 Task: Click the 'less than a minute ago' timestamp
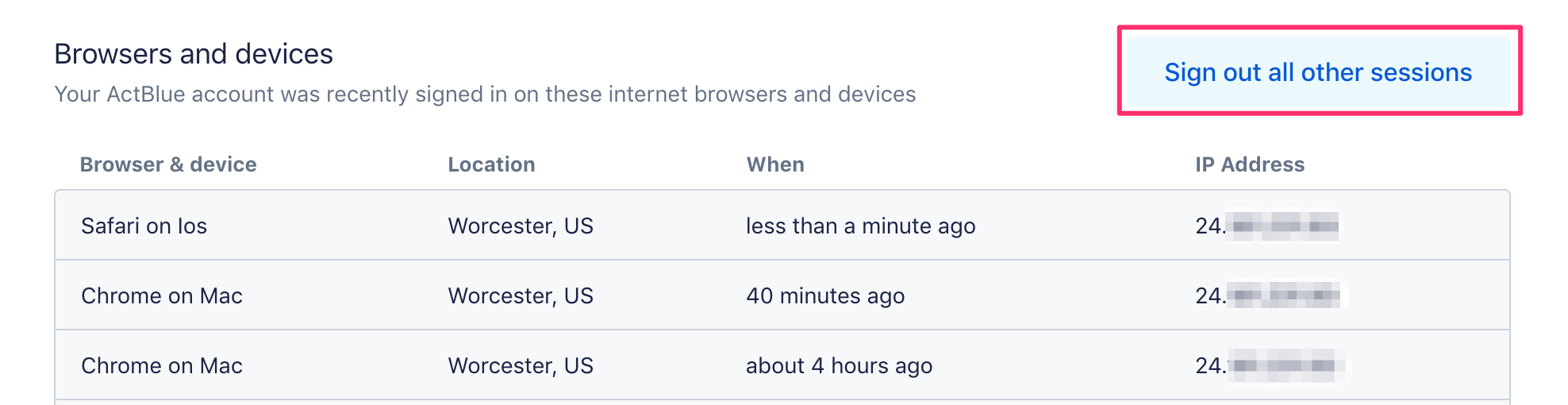click(860, 226)
